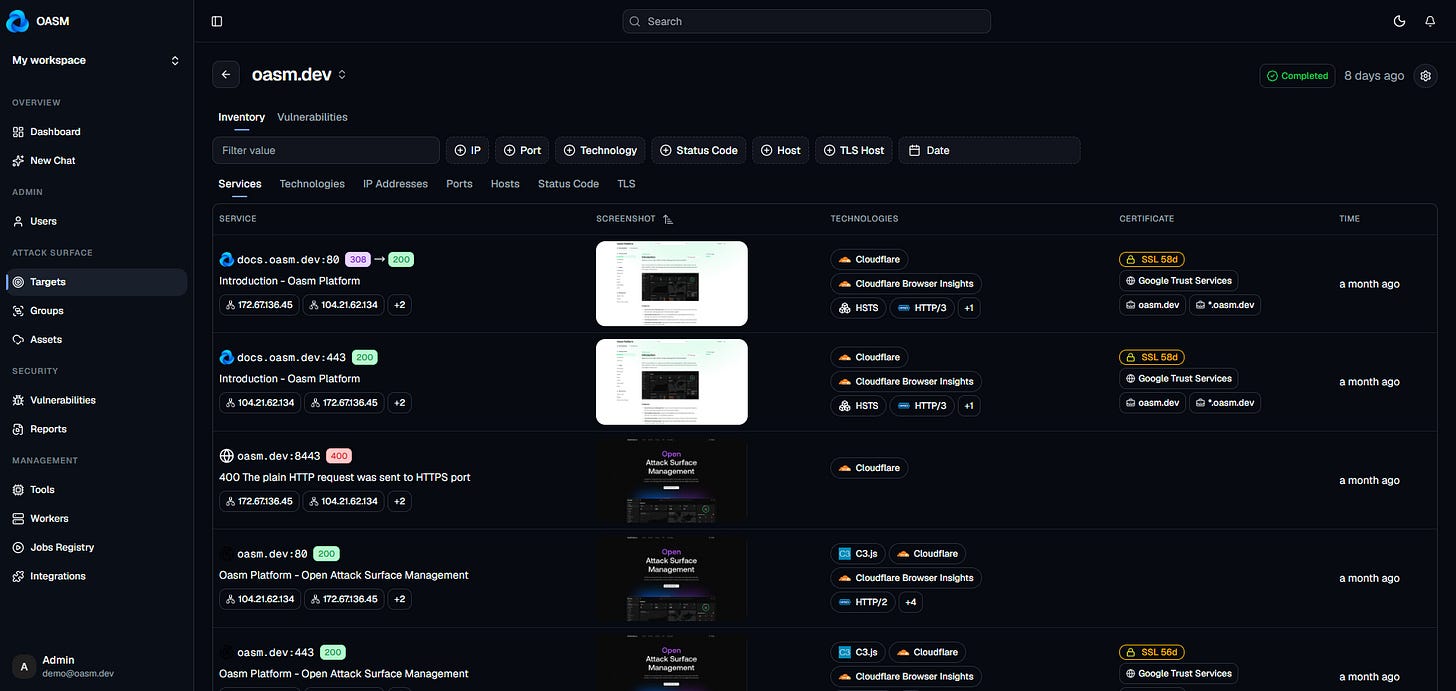
Task: Open docs.oasm.dev:80 screenshot thumbnail
Action: coord(672,284)
